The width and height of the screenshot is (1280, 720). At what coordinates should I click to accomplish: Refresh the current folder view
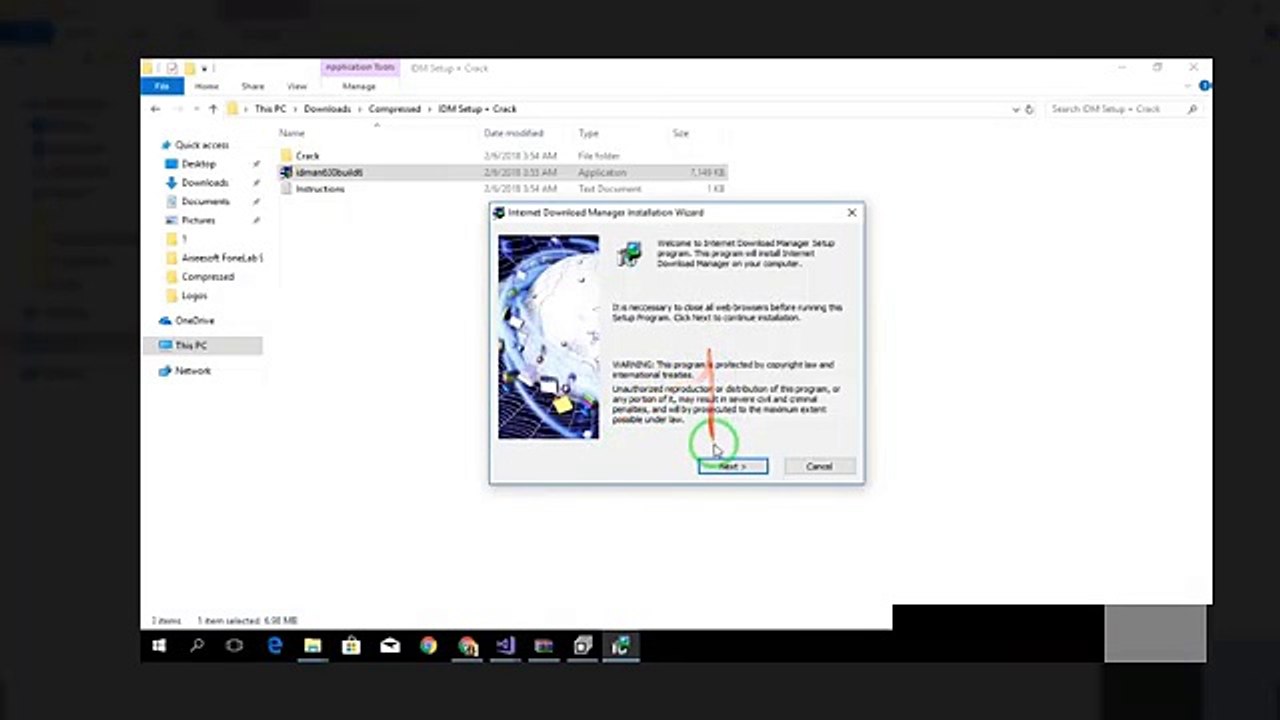pyautogui.click(x=1030, y=109)
